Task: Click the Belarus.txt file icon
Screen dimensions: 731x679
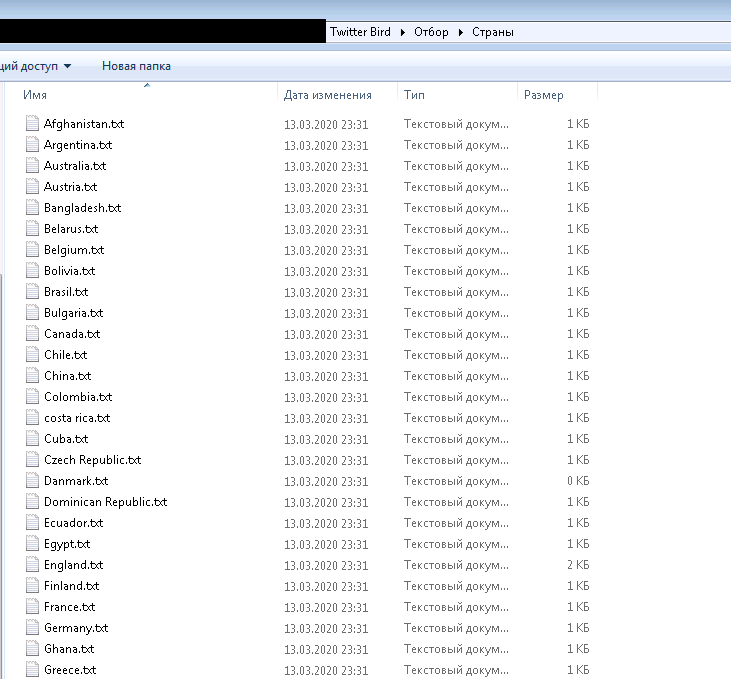Action: pyautogui.click(x=33, y=229)
